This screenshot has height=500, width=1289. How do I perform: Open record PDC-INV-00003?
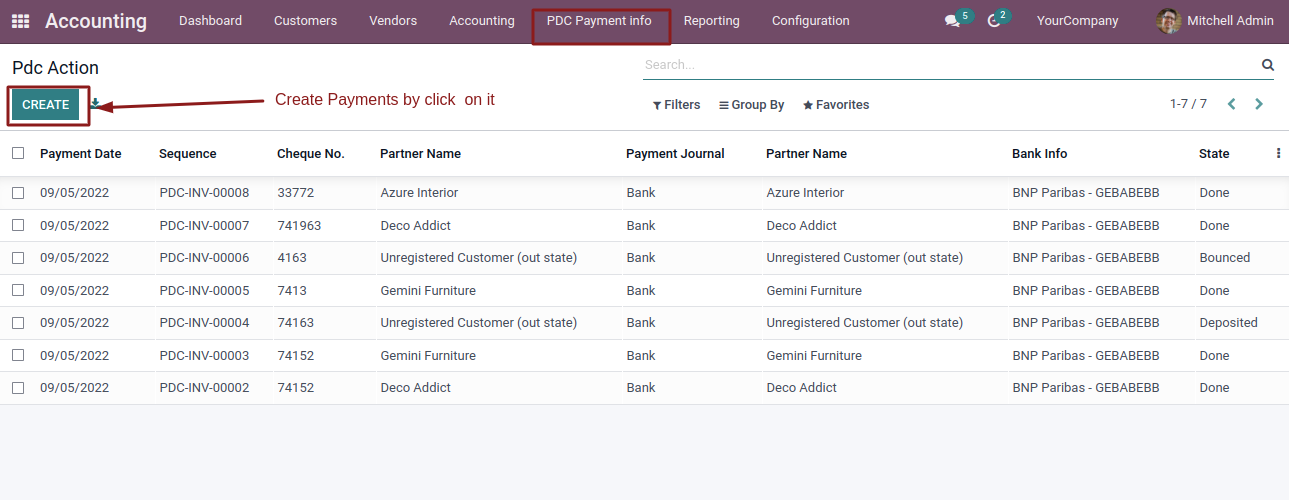(204, 356)
